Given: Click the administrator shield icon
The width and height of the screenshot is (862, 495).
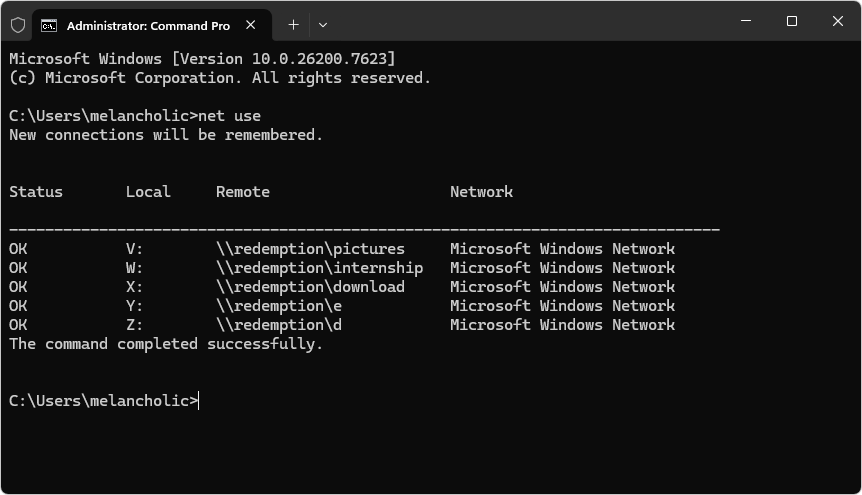Looking at the screenshot, I should (x=18, y=25).
